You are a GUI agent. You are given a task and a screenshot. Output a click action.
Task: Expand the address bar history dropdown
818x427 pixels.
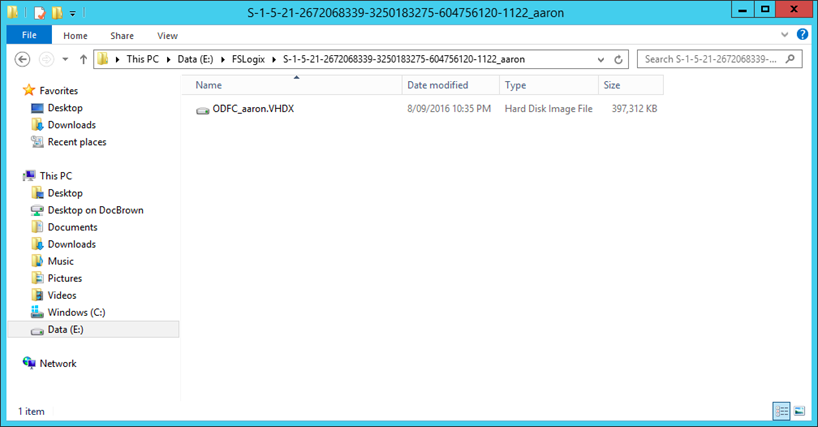[601, 59]
